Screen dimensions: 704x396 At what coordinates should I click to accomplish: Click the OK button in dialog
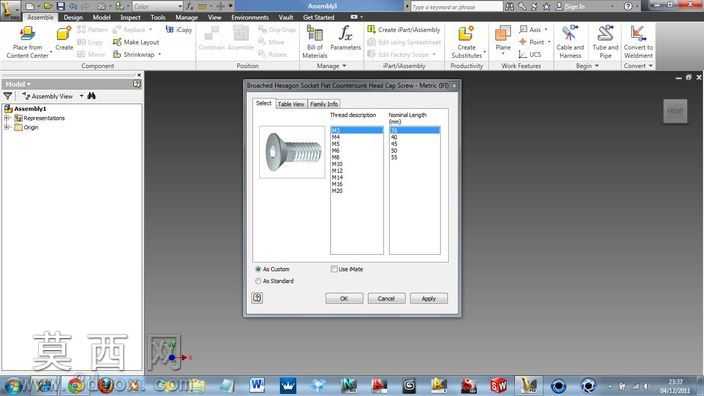click(344, 299)
